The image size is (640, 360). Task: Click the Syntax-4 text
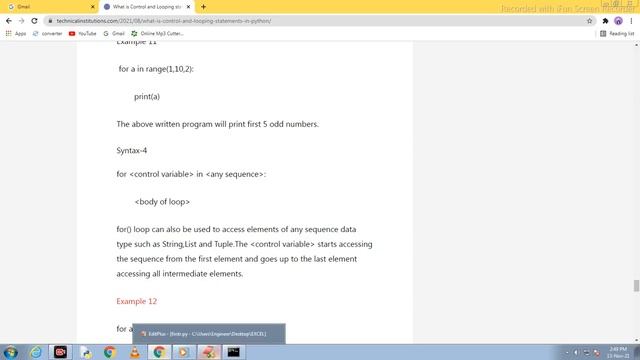pos(131,151)
